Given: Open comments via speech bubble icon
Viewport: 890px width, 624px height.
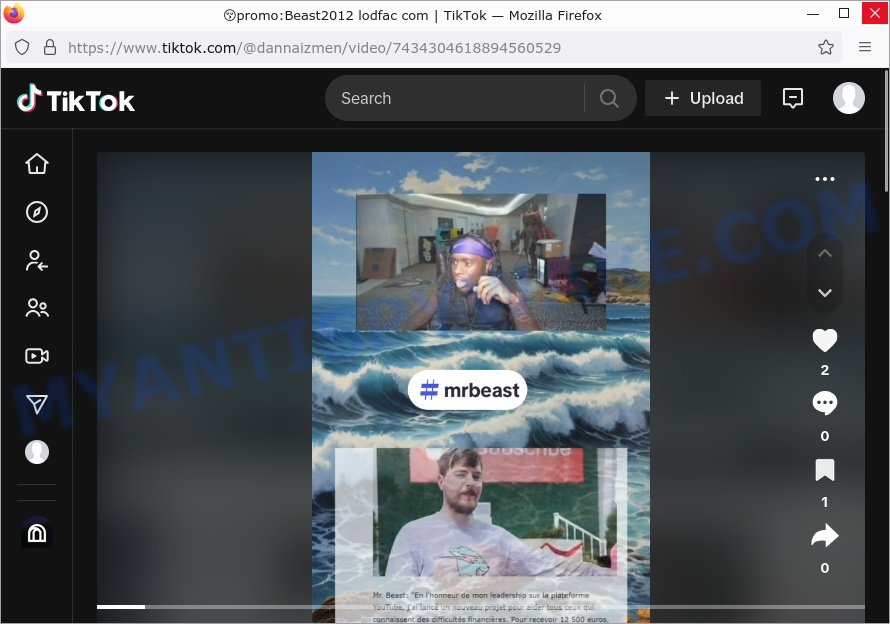Looking at the screenshot, I should pyautogui.click(x=825, y=403).
